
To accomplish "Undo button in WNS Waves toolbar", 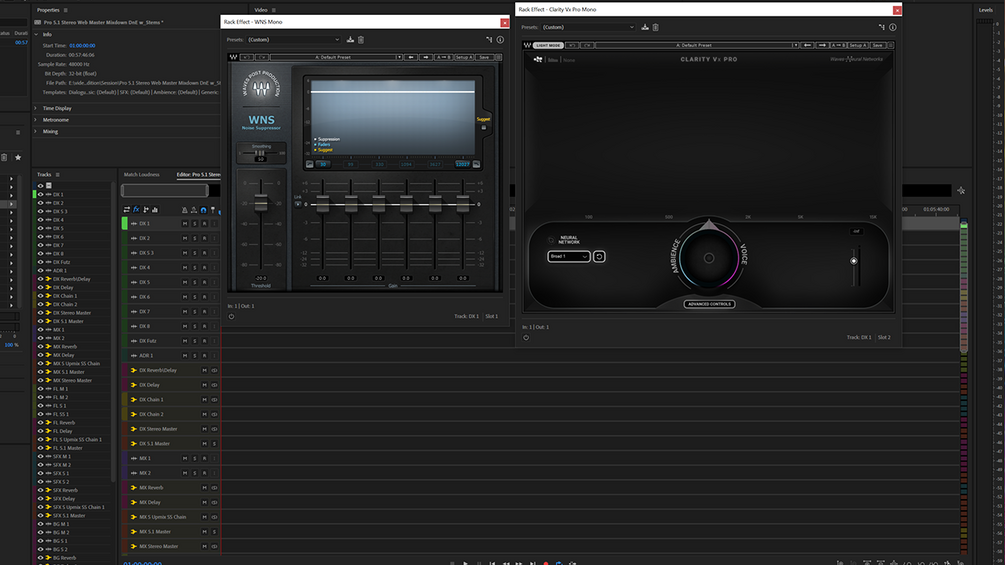I will (246, 57).
